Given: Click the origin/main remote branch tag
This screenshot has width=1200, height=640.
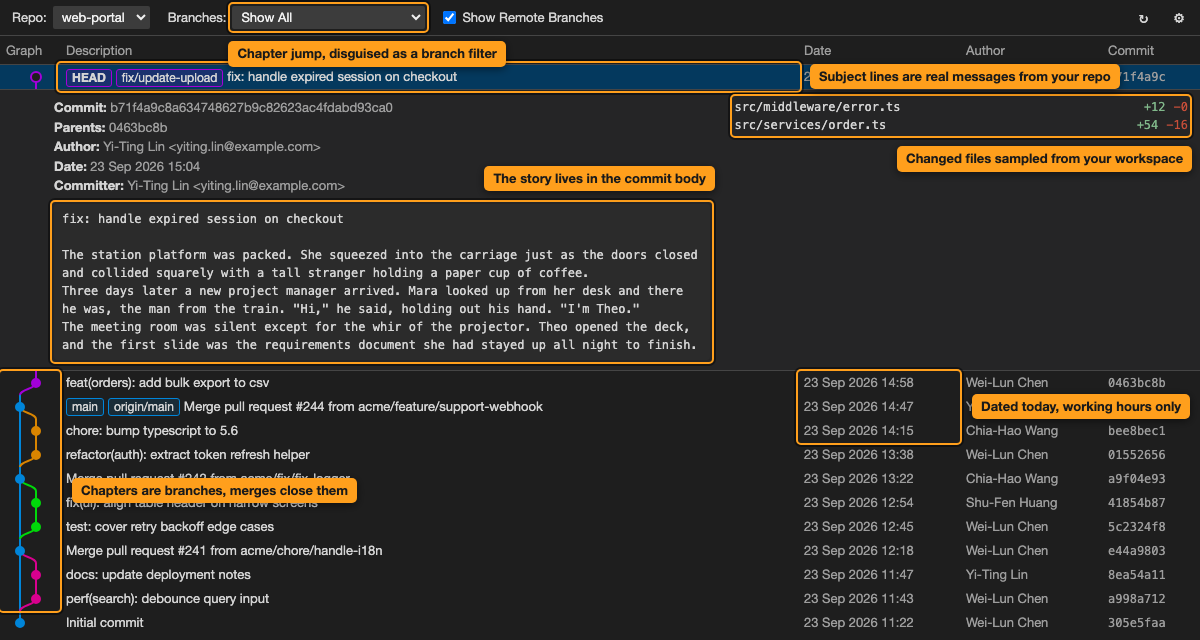Looking at the screenshot, I should point(143,407).
